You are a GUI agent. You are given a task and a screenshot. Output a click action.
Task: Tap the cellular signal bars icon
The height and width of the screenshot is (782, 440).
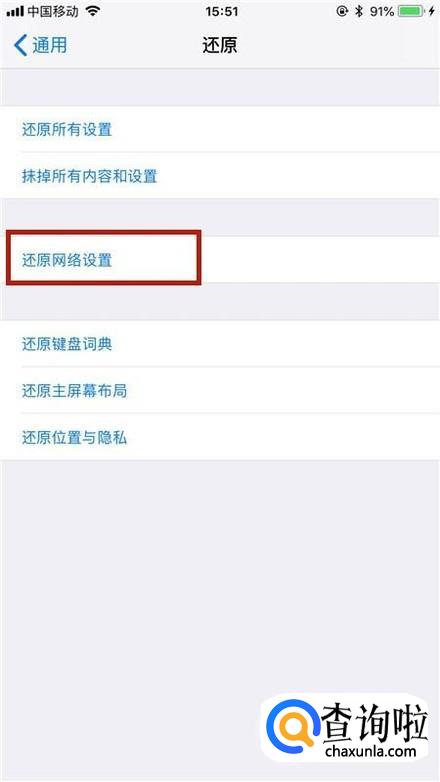coord(15,12)
